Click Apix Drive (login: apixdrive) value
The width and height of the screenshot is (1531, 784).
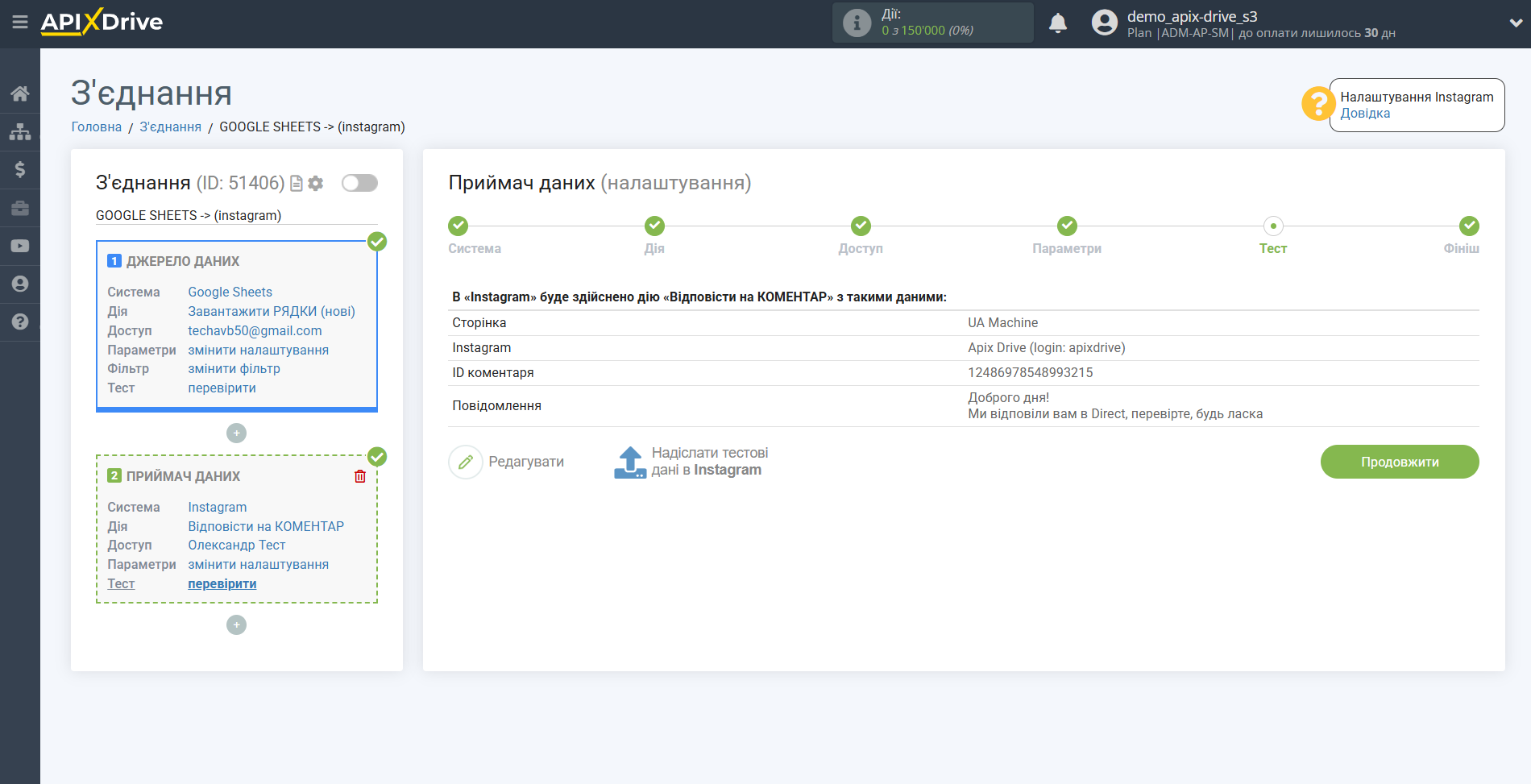click(1047, 347)
